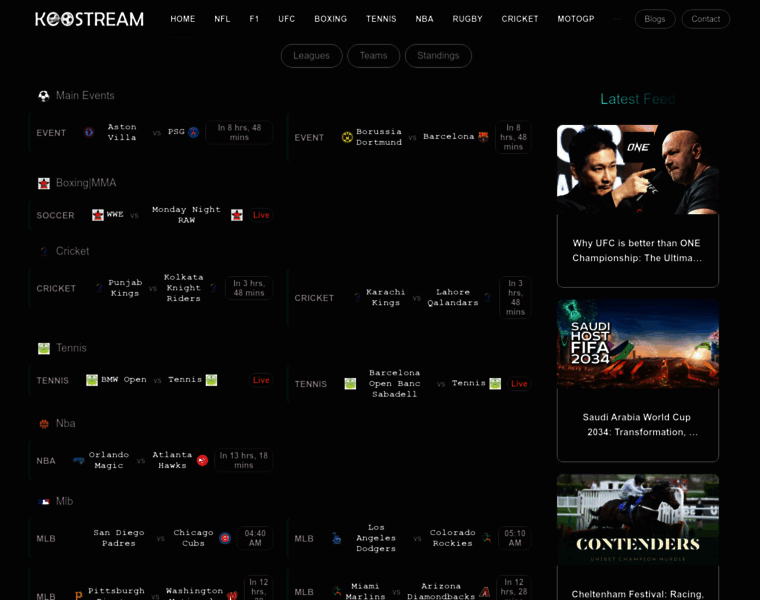Click the Punjab Kings team icon
Image resolution: width=760 pixels, height=600 pixels.
[99, 288]
